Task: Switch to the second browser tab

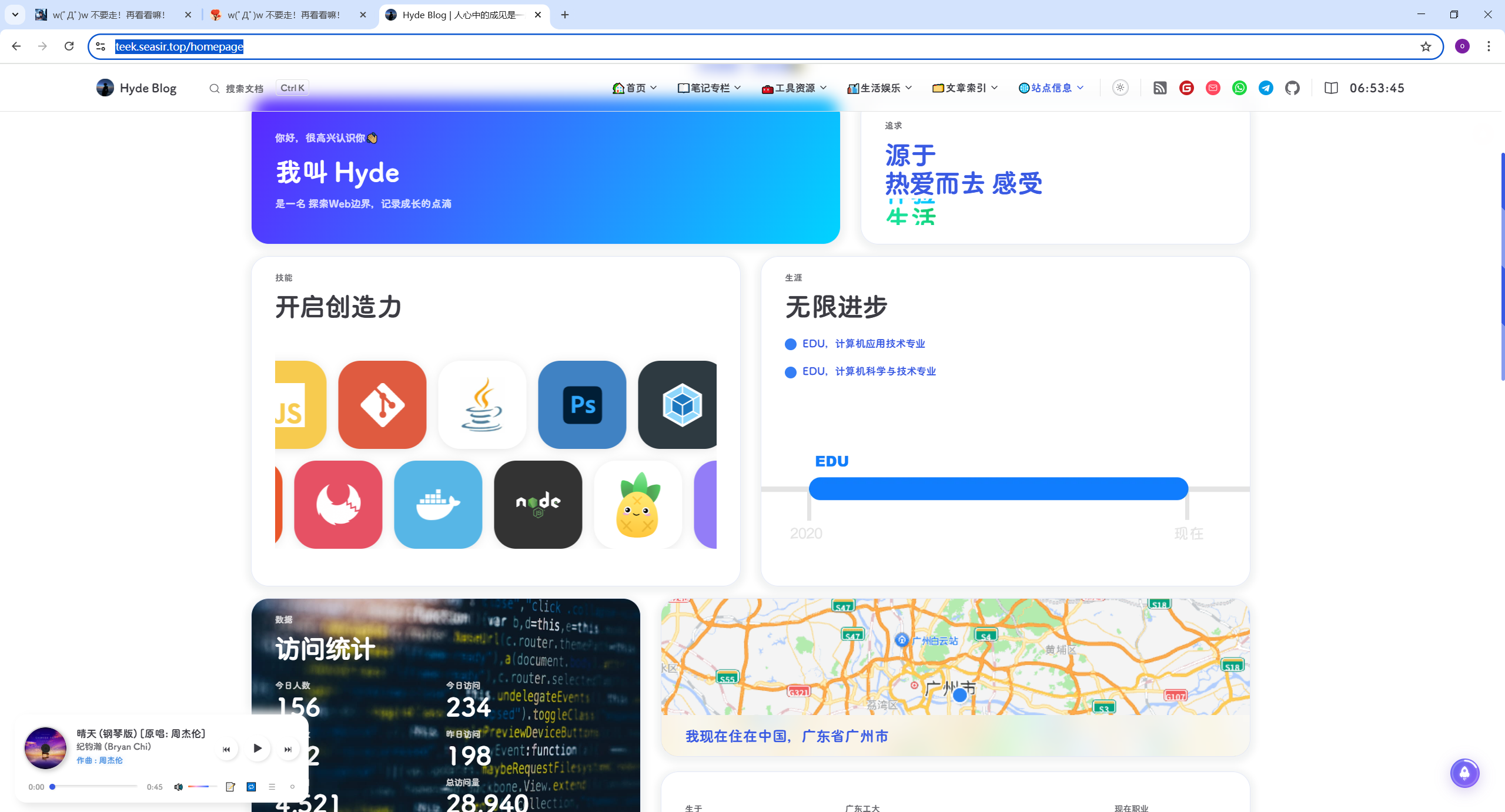Action: (x=284, y=15)
